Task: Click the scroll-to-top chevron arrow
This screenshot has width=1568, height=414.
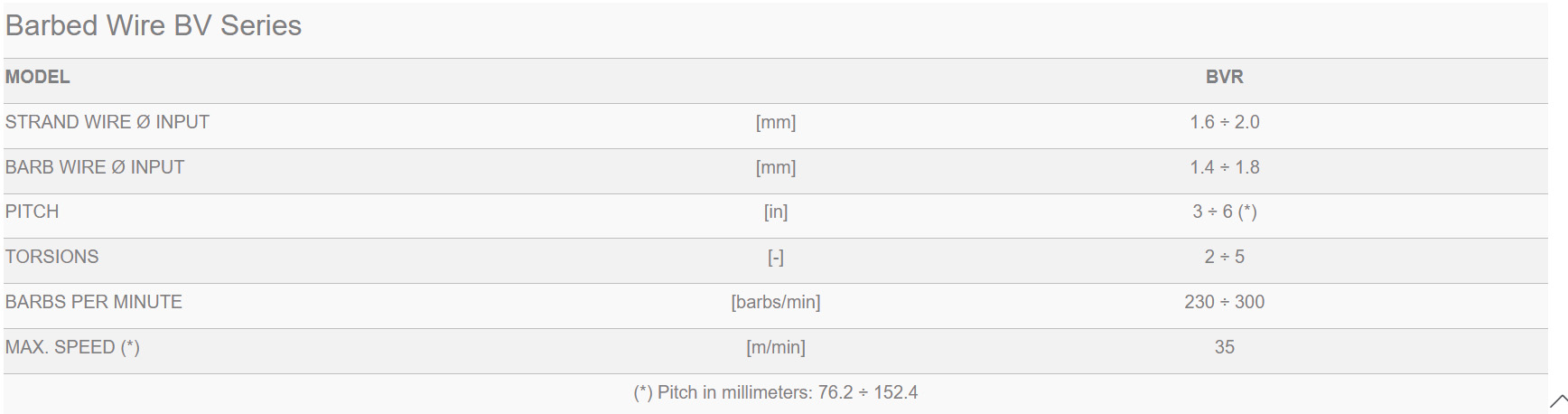Action: click(x=1558, y=400)
